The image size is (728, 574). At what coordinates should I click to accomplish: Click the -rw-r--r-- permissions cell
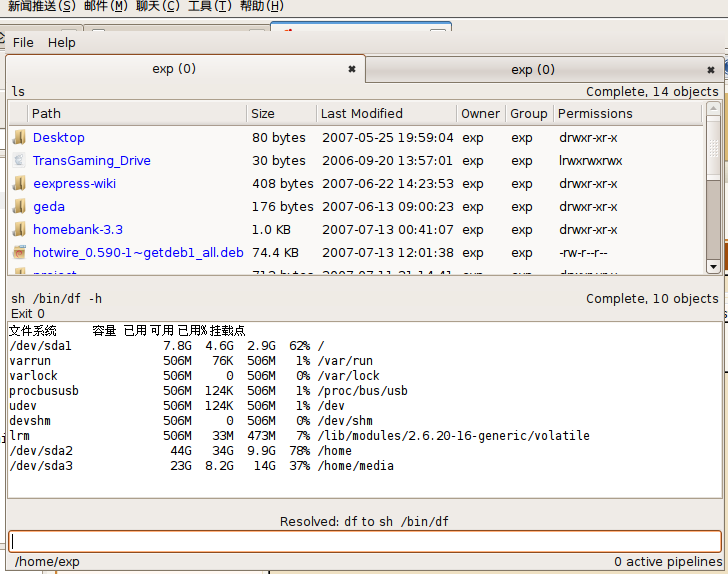(x=583, y=253)
